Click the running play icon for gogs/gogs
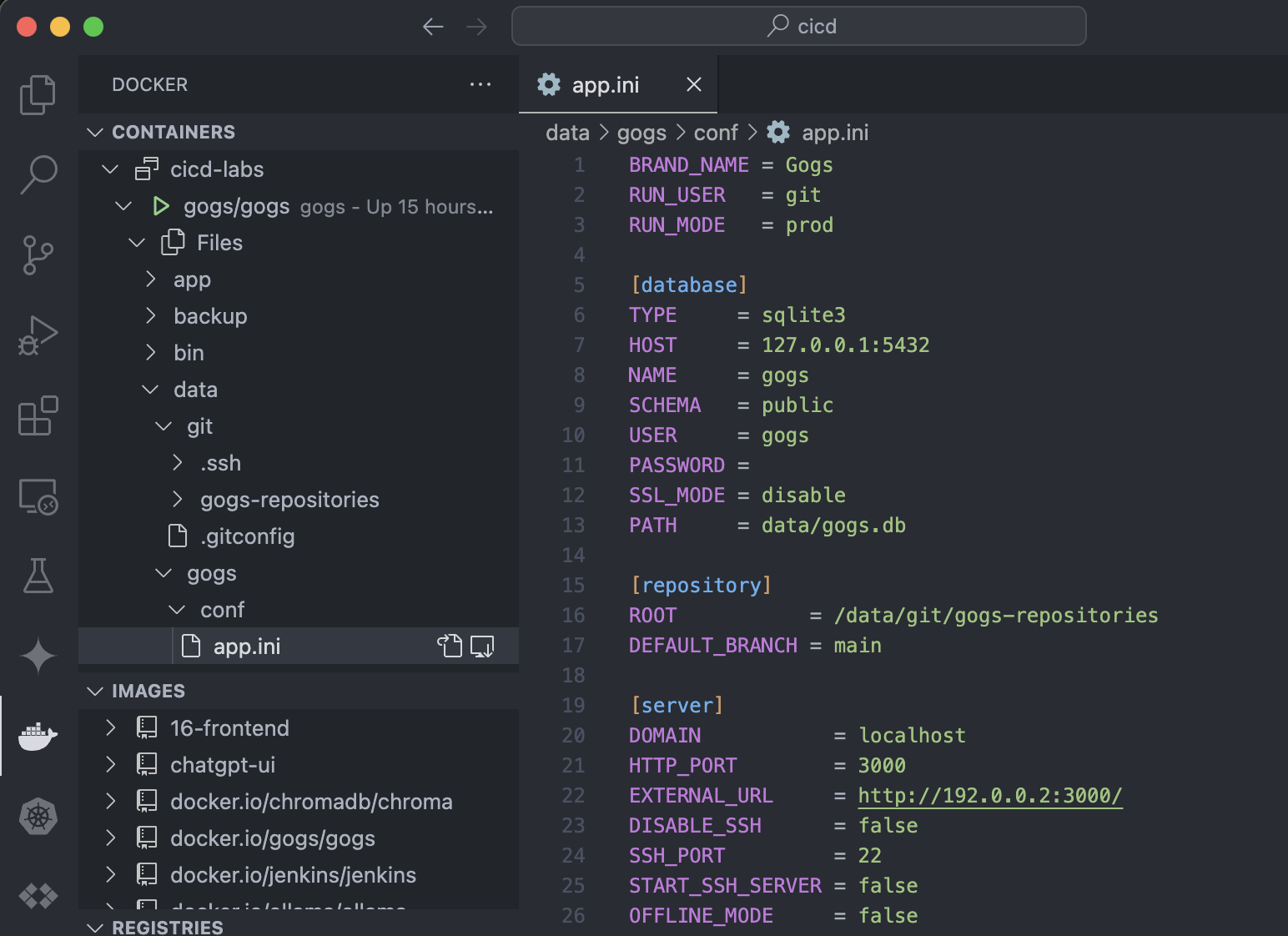The width and height of the screenshot is (1288, 936). pos(161,206)
